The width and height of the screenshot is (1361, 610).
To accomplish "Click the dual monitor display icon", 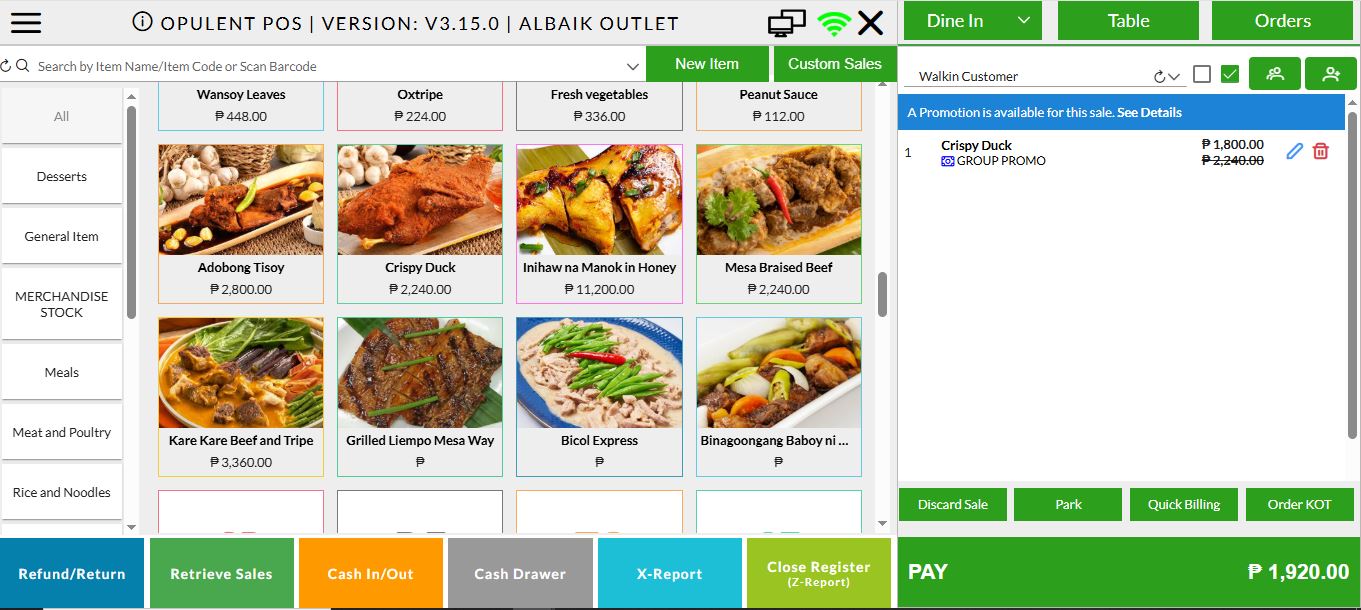I will tap(787, 23).
